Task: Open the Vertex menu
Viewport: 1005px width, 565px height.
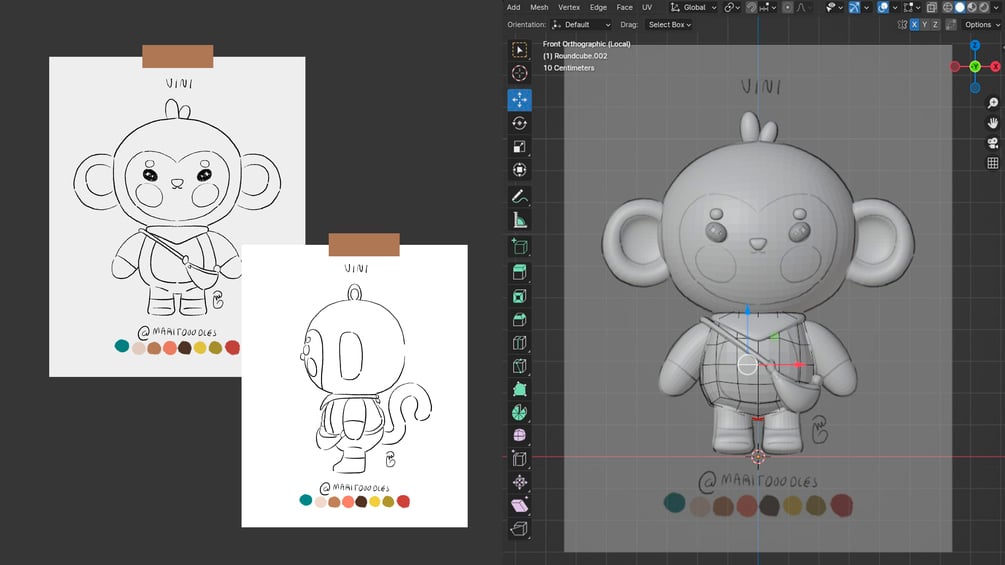Action: pyautogui.click(x=569, y=7)
